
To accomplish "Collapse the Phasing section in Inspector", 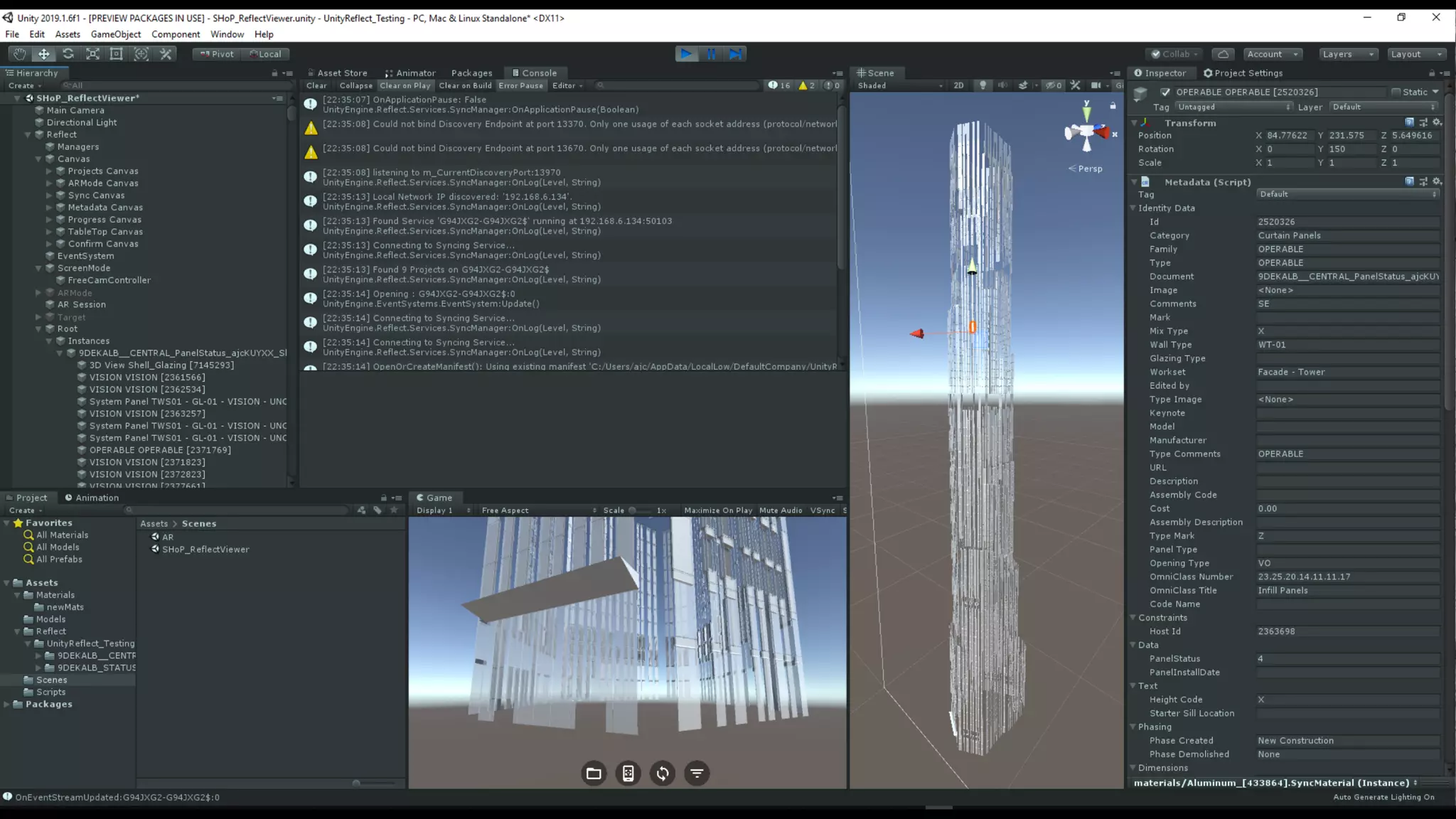I will (x=1133, y=727).
